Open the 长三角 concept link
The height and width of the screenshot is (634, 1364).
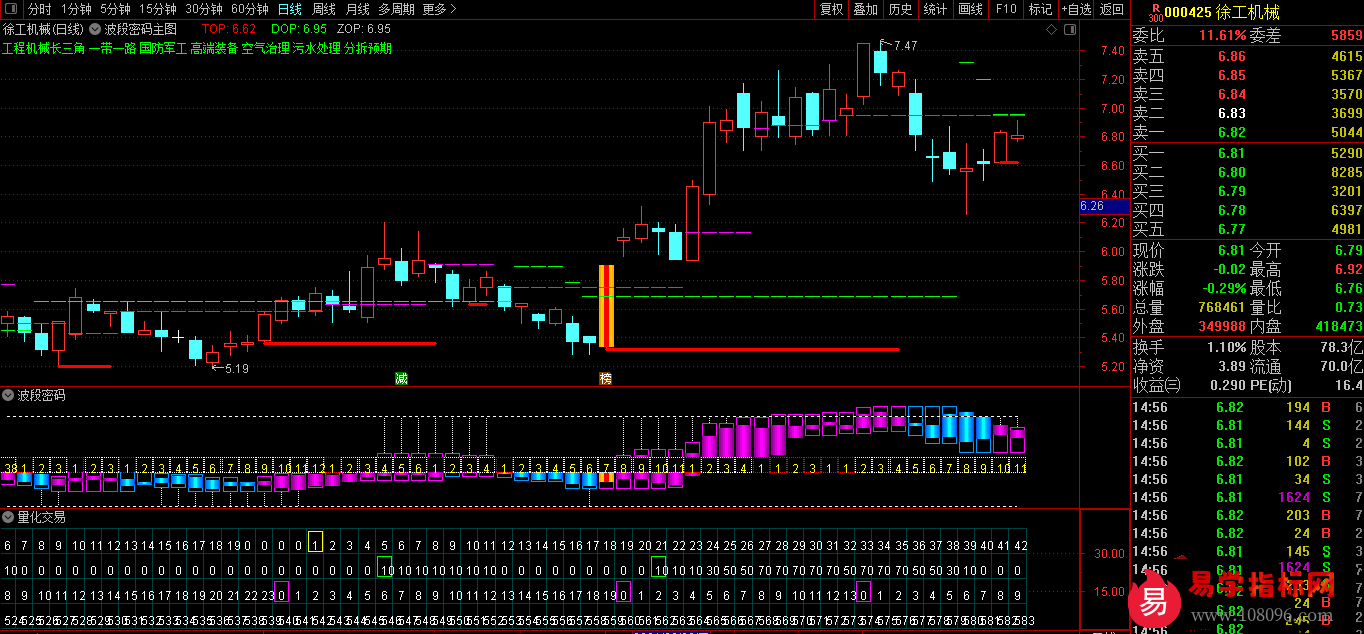coord(68,48)
